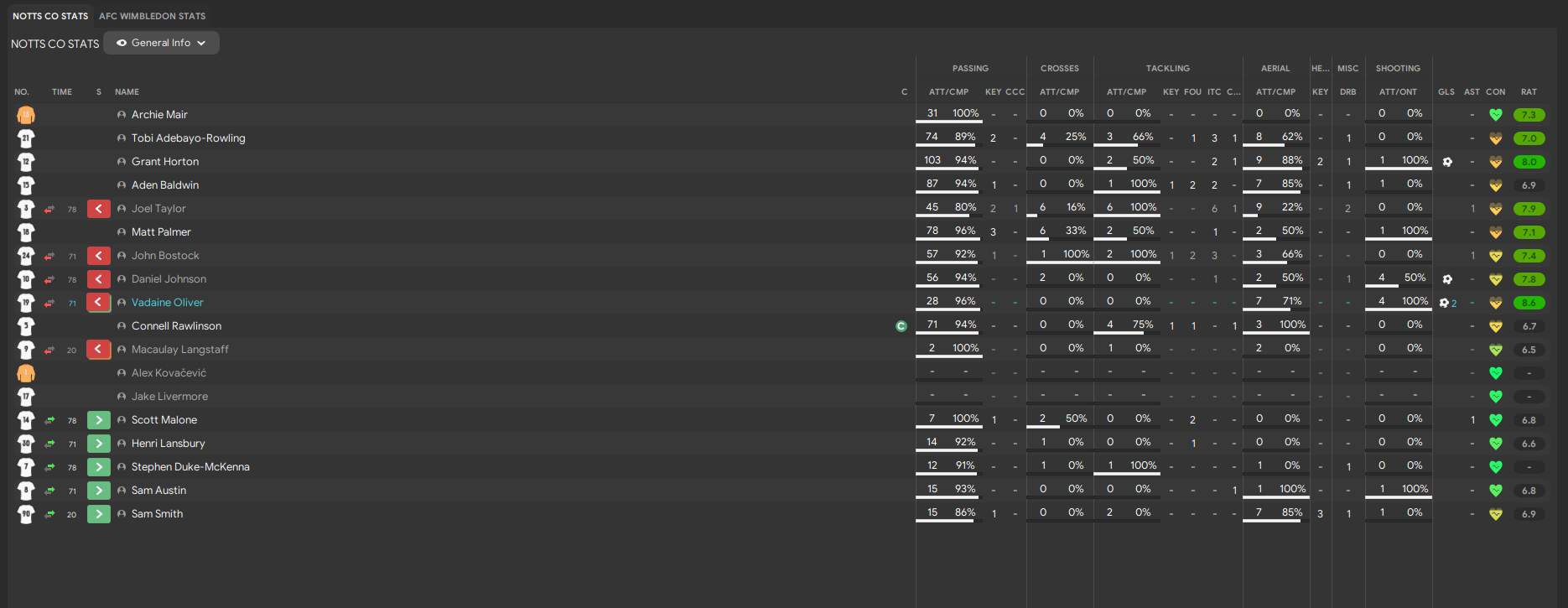Sort by the DRB dribbles column header
1568x608 pixels.
[1348, 92]
